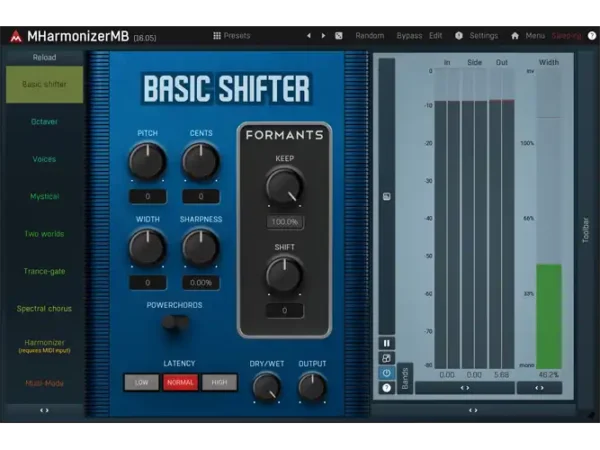This screenshot has height=450, width=600.
Task: Click the Settings info icon
Action: point(459,36)
